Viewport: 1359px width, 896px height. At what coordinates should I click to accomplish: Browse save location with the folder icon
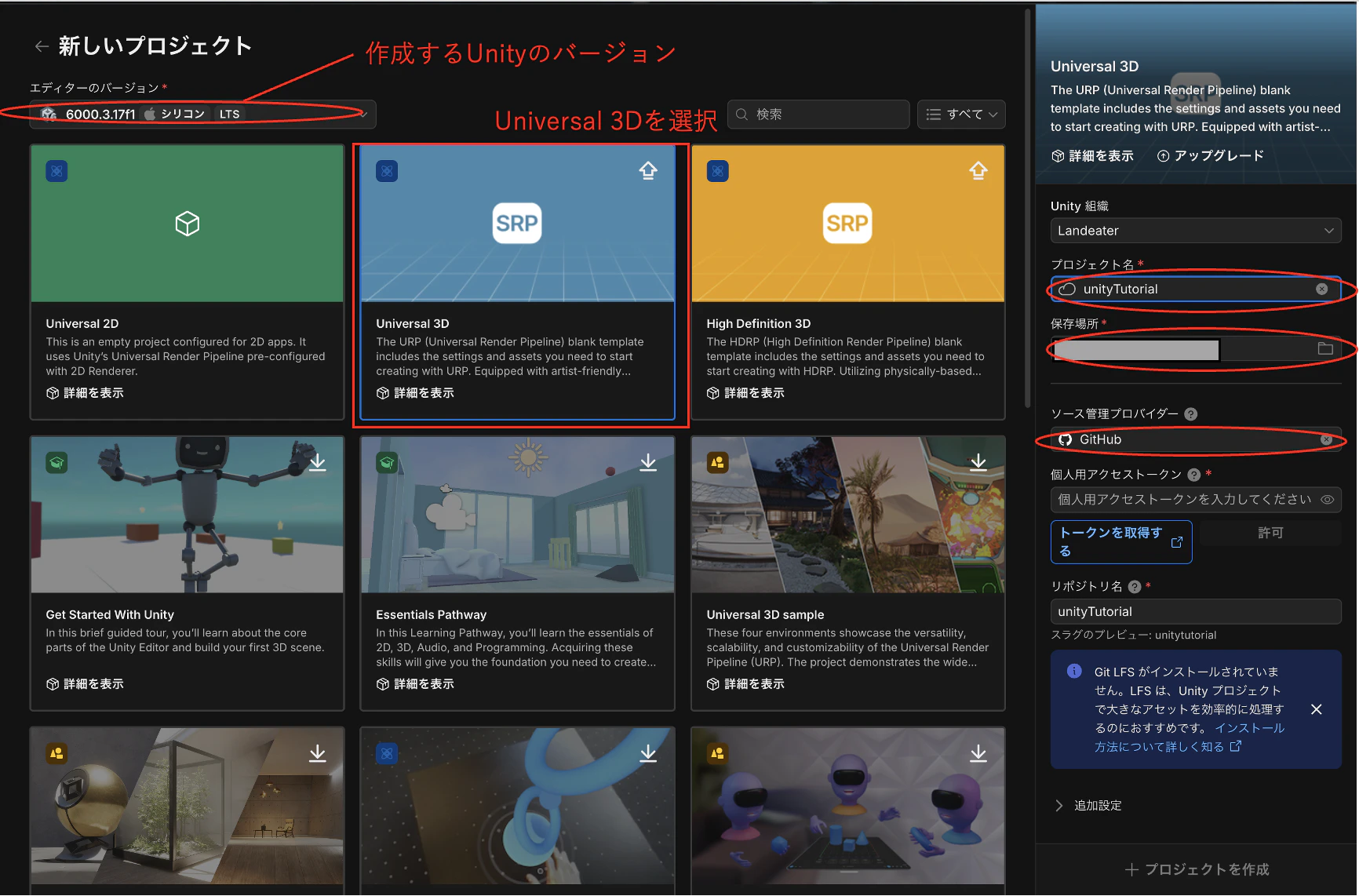coord(1325,349)
